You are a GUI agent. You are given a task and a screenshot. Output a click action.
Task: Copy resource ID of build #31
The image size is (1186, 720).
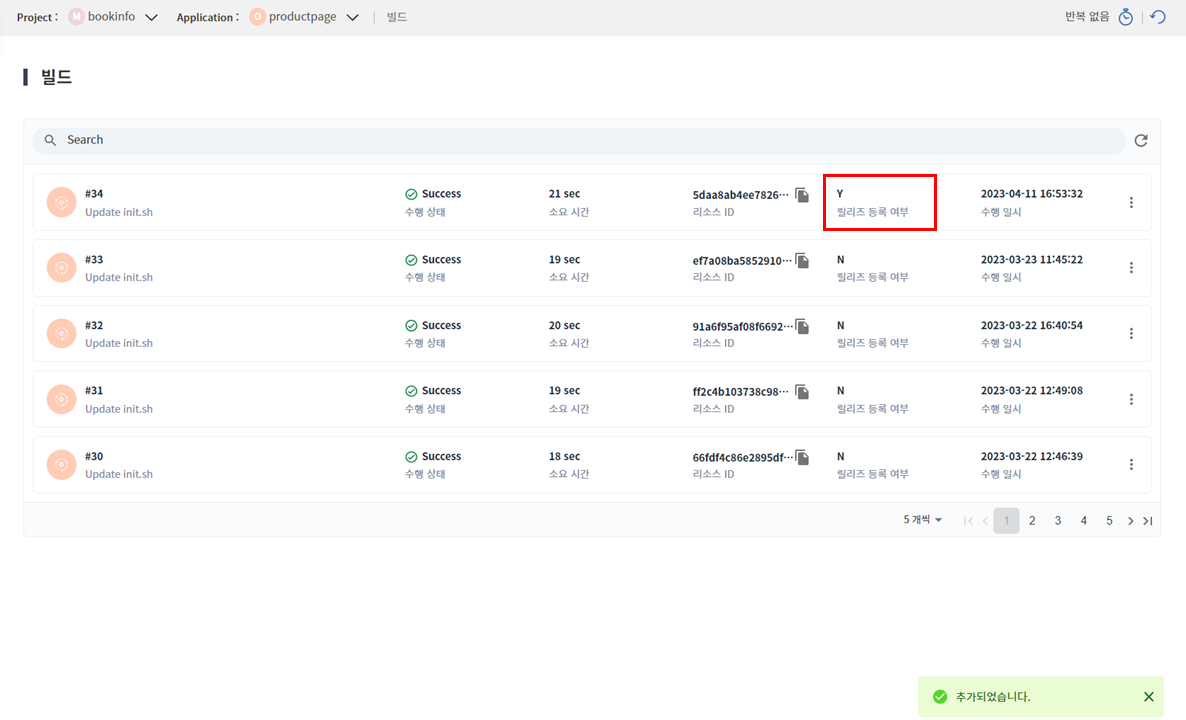803,392
